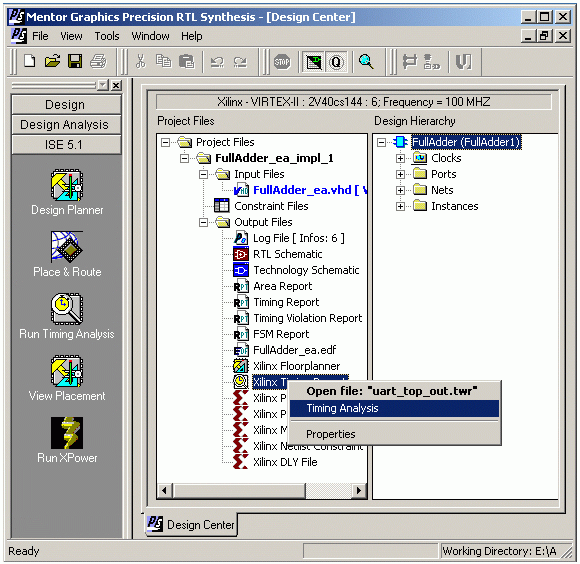The image size is (580, 564).
Task: Click the Redo arrow icon
Action: click(240, 62)
